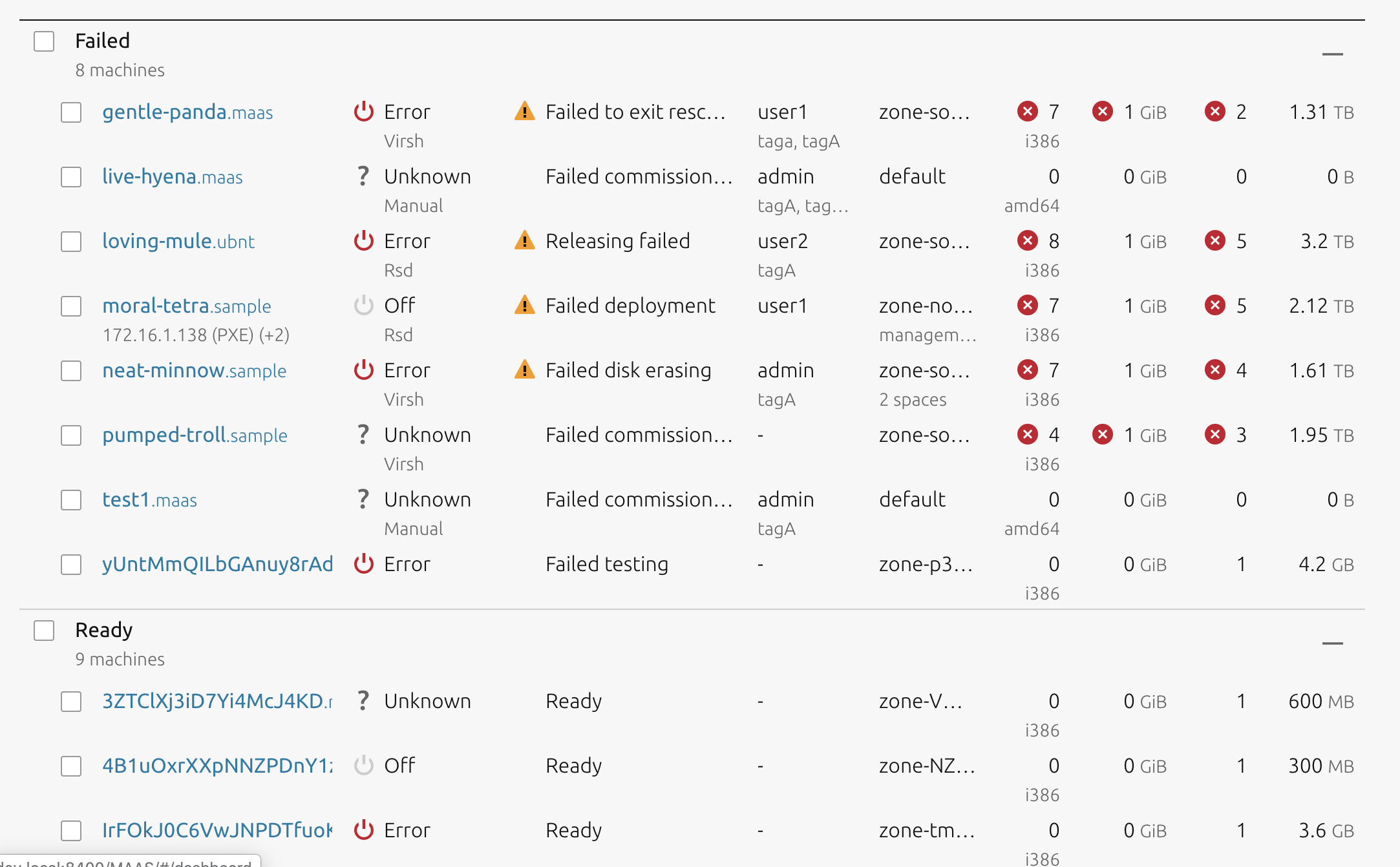1400x867 pixels.
Task: Click the power-off icon for moral-tetra
Action: coord(364,305)
